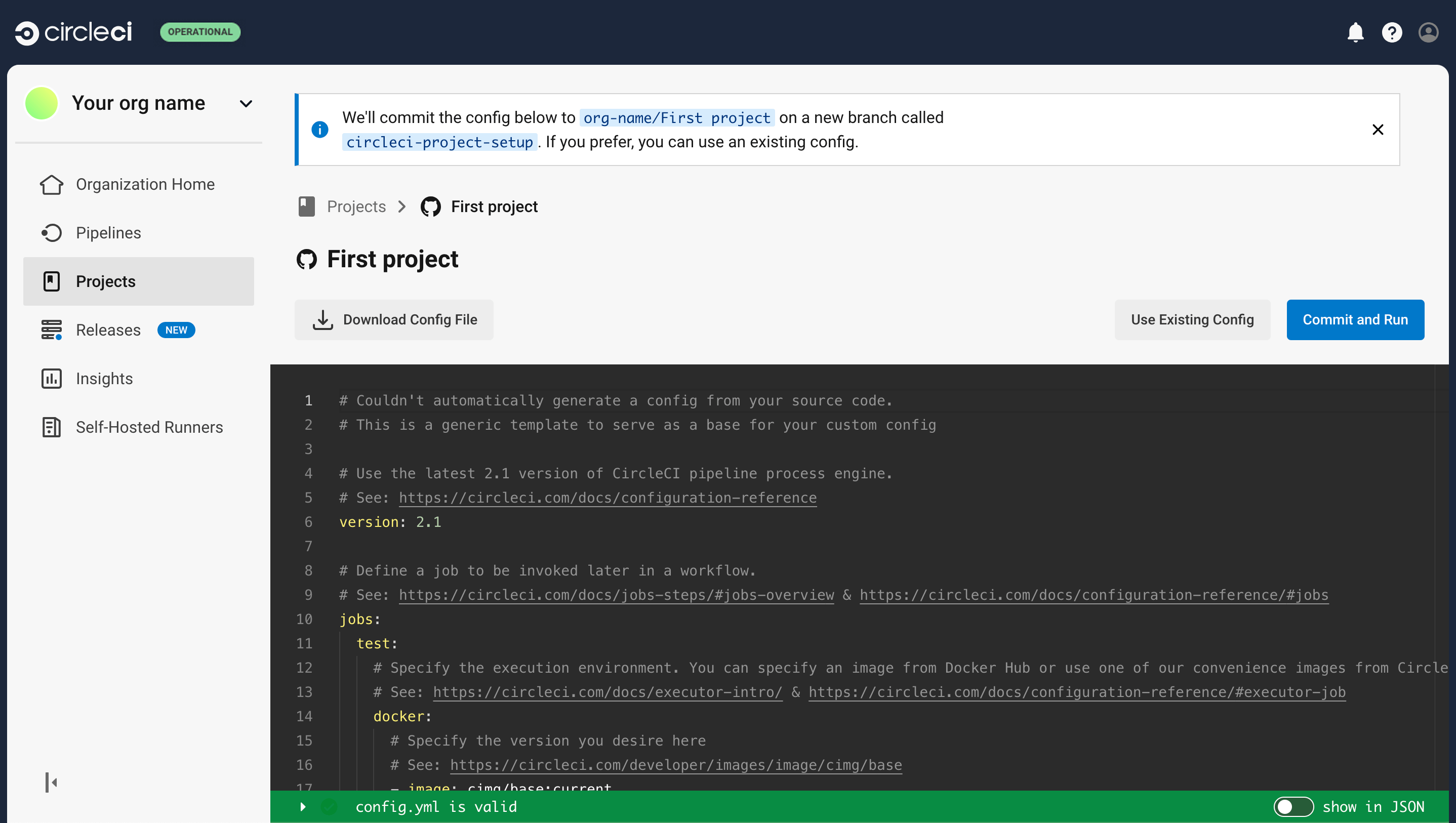
Task: Click the Projects bookmark icon in sidebar
Action: pos(52,281)
